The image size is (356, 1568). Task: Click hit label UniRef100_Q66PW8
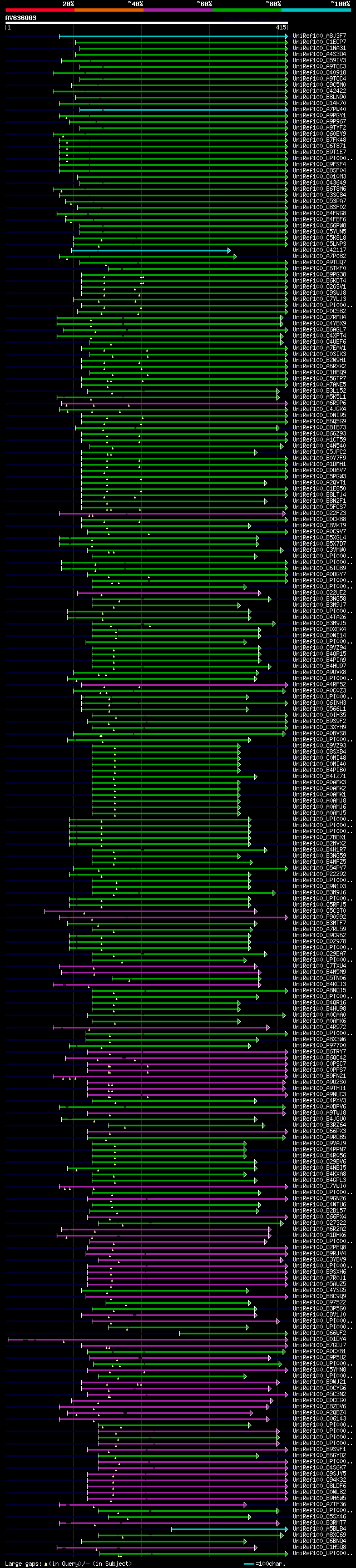tap(319, 225)
